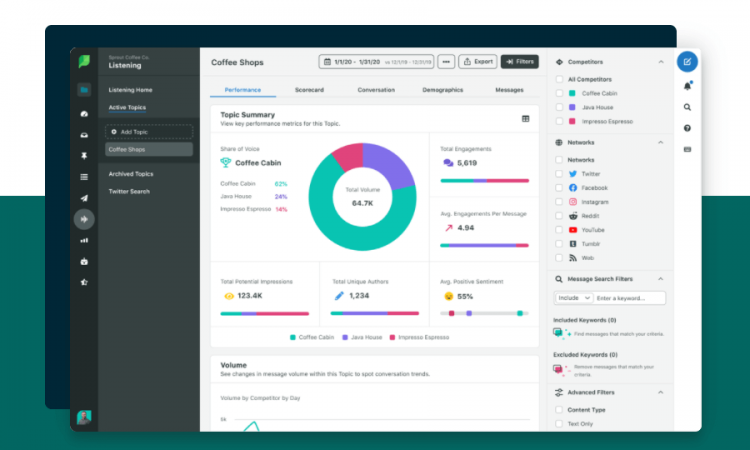Screen dimensions: 750x450
Task: Click the table view icon in Topic Summary
Action: point(526,118)
